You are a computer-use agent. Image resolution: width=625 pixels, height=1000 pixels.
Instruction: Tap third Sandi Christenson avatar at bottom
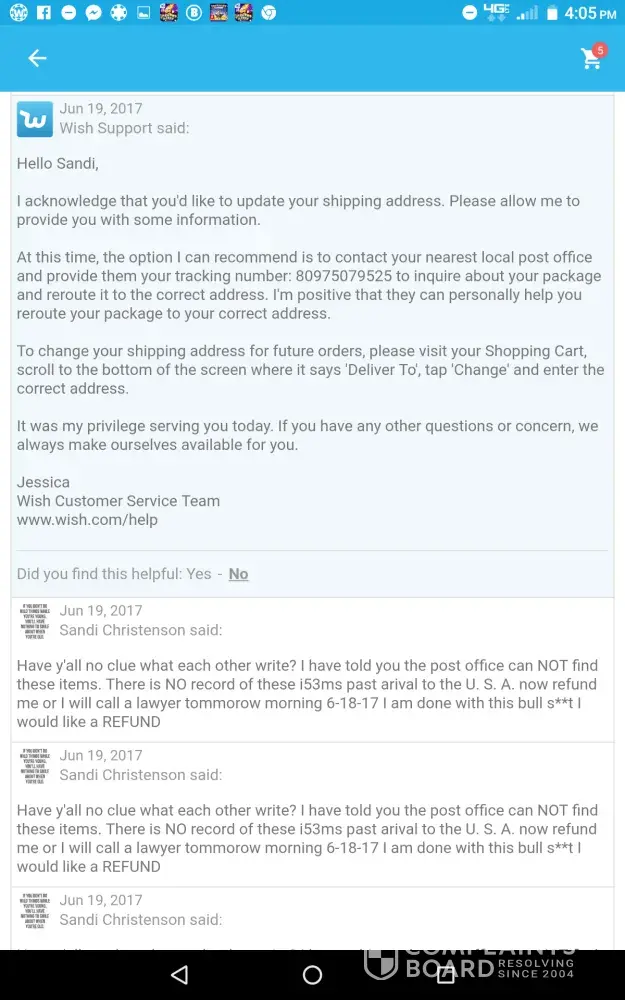coord(35,911)
